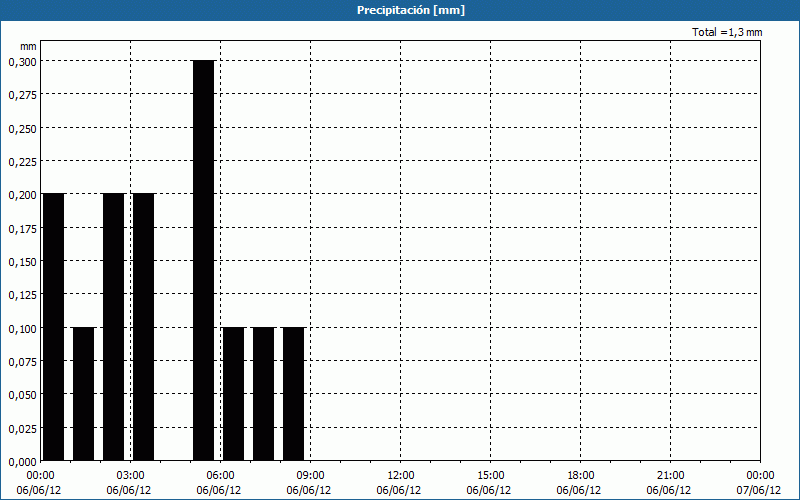Select the 0,200 bar beginning at 03:00
The height and width of the screenshot is (500, 800).
click(143, 327)
